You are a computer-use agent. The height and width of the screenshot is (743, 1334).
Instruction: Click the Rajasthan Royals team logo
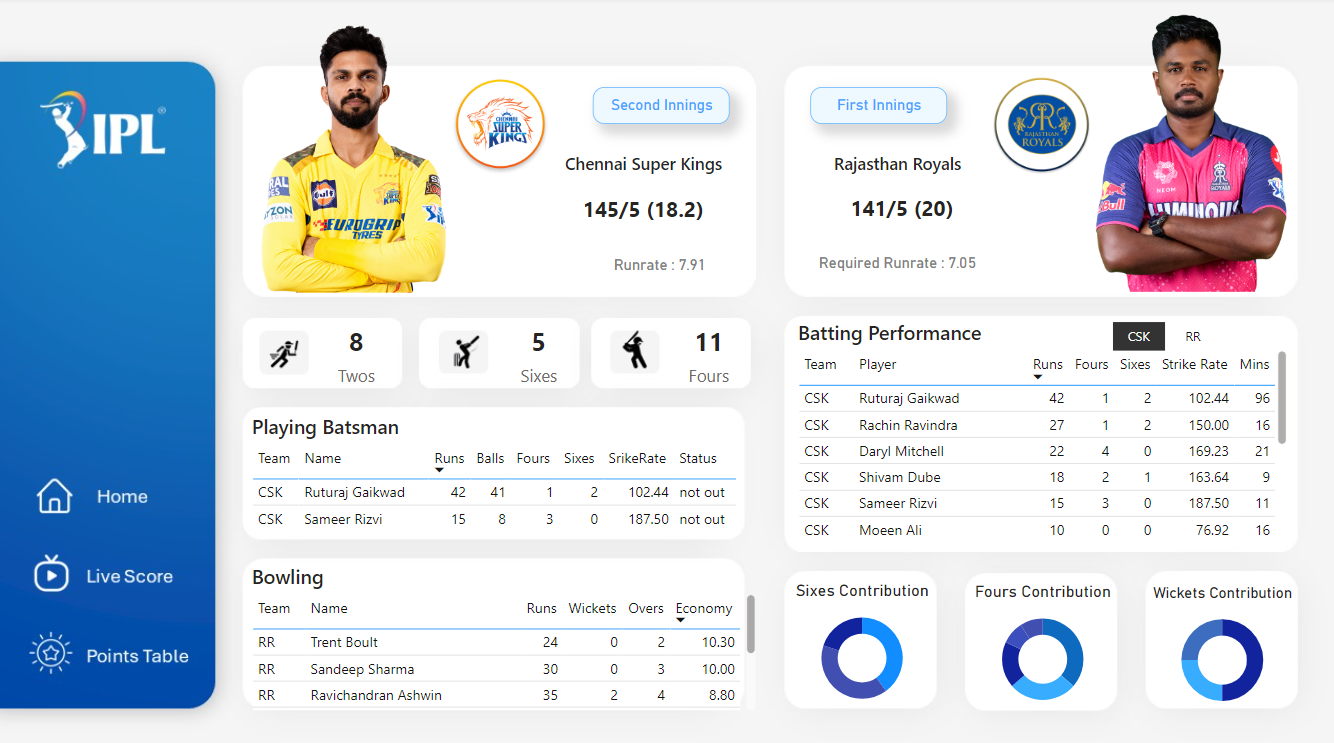[1041, 124]
